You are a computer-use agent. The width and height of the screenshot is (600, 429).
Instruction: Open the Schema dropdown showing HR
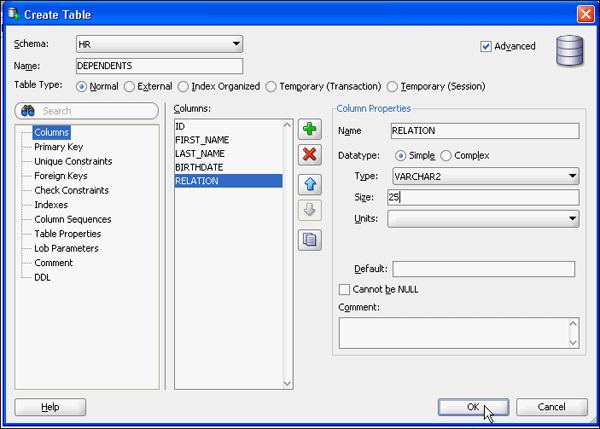point(159,44)
